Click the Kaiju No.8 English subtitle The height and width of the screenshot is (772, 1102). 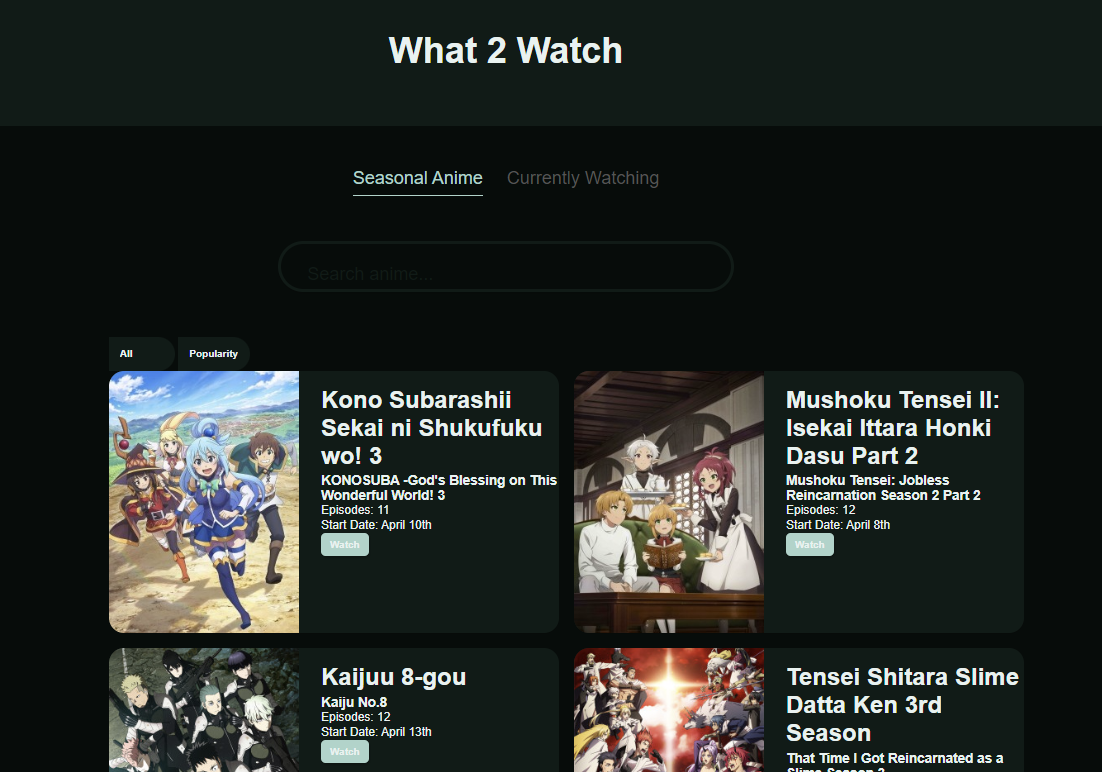pos(354,702)
